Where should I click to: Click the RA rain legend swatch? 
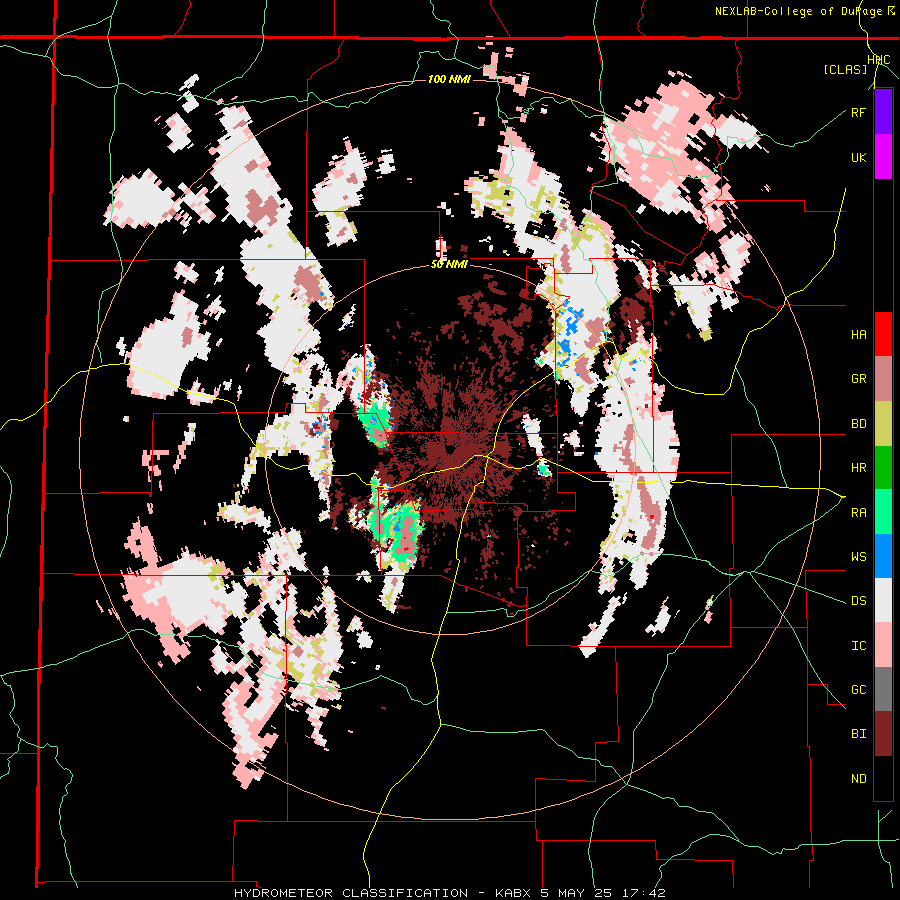pos(883,512)
